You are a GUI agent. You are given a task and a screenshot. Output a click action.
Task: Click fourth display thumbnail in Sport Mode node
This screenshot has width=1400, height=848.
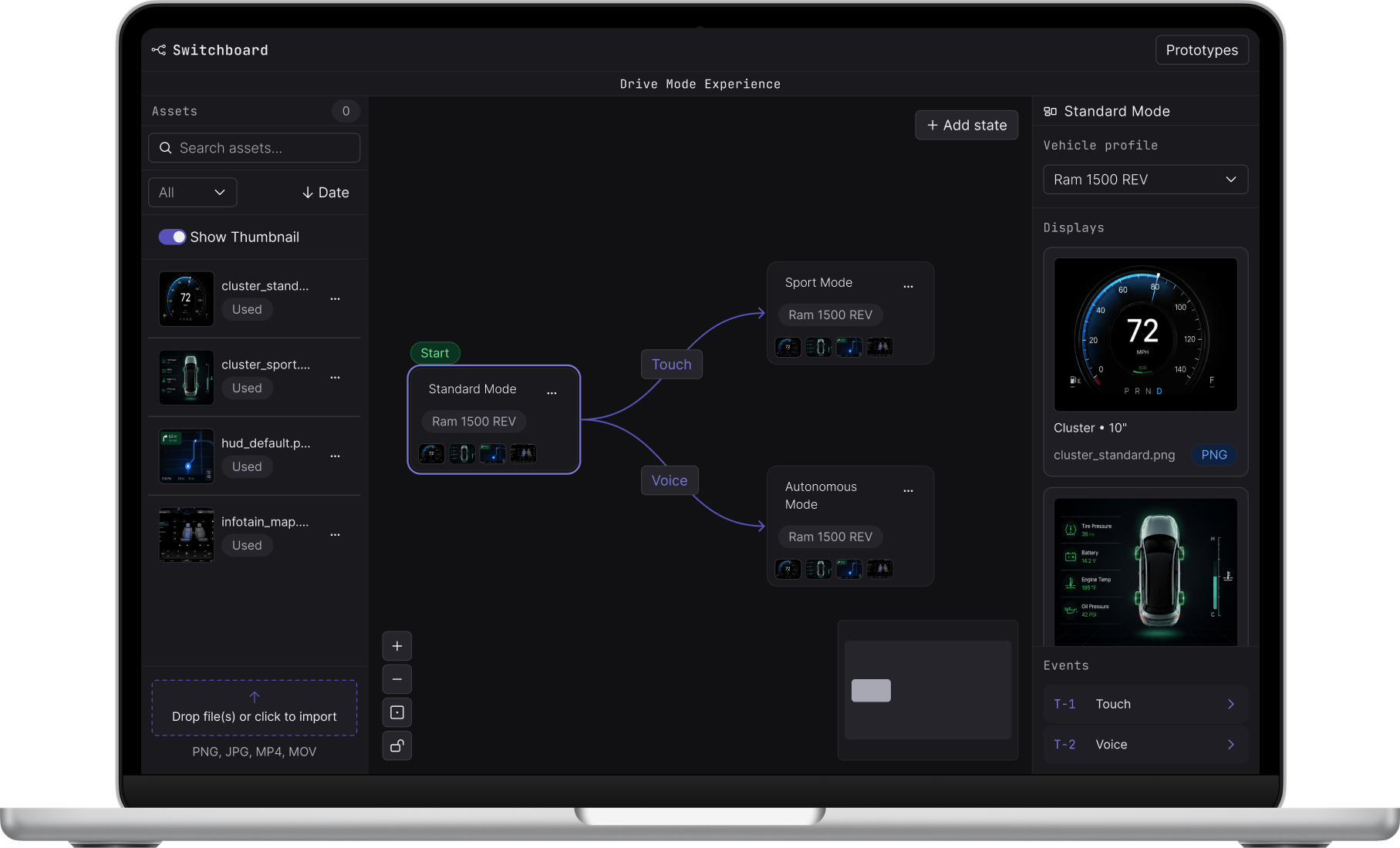pyautogui.click(x=879, y=347)
